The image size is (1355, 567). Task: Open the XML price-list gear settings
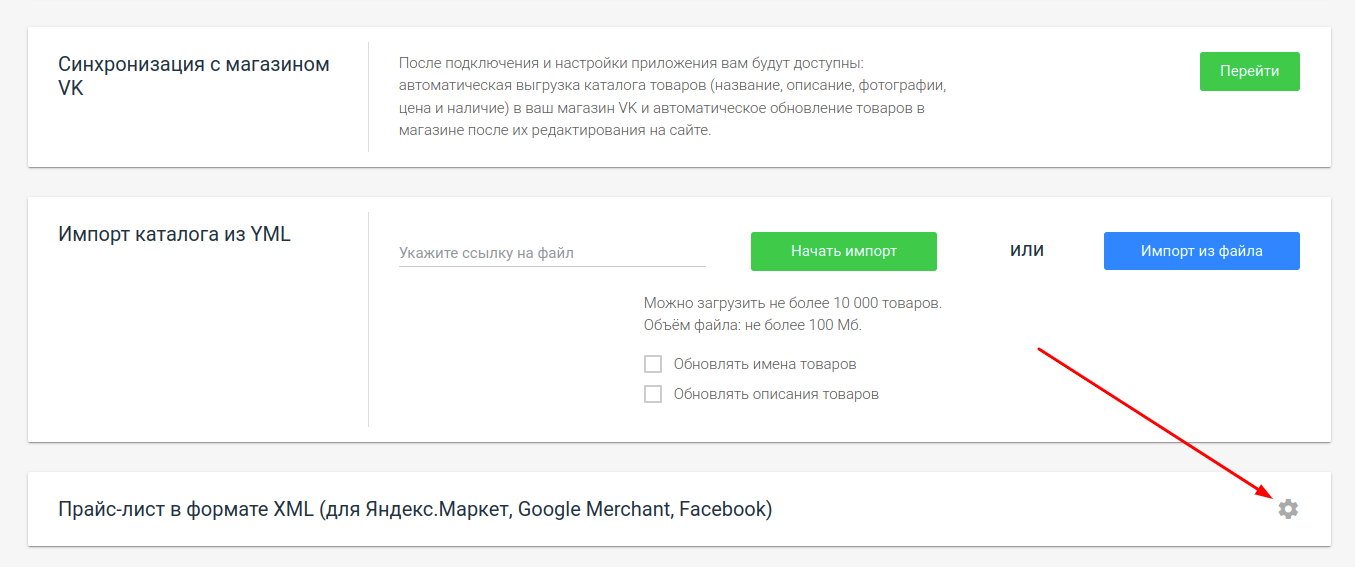click(x=1288, y=509)
